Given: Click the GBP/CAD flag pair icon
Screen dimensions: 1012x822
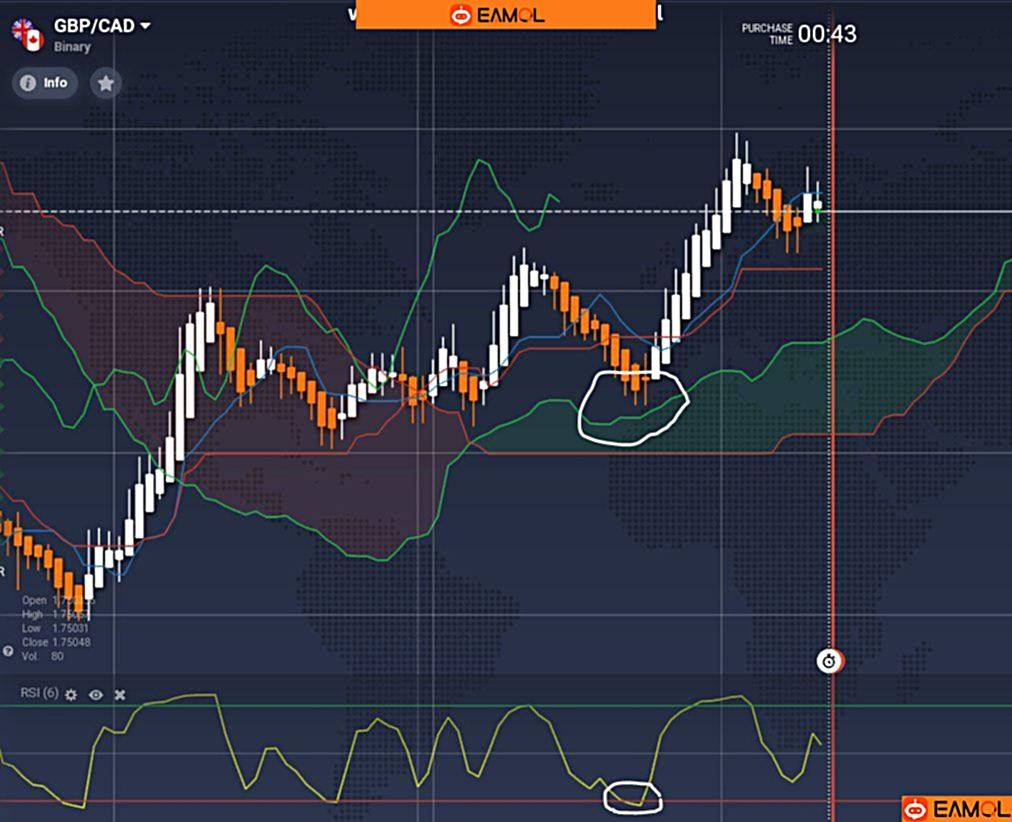Looking at the screenshot, I should pyautogui.click(x=25, y=34).
